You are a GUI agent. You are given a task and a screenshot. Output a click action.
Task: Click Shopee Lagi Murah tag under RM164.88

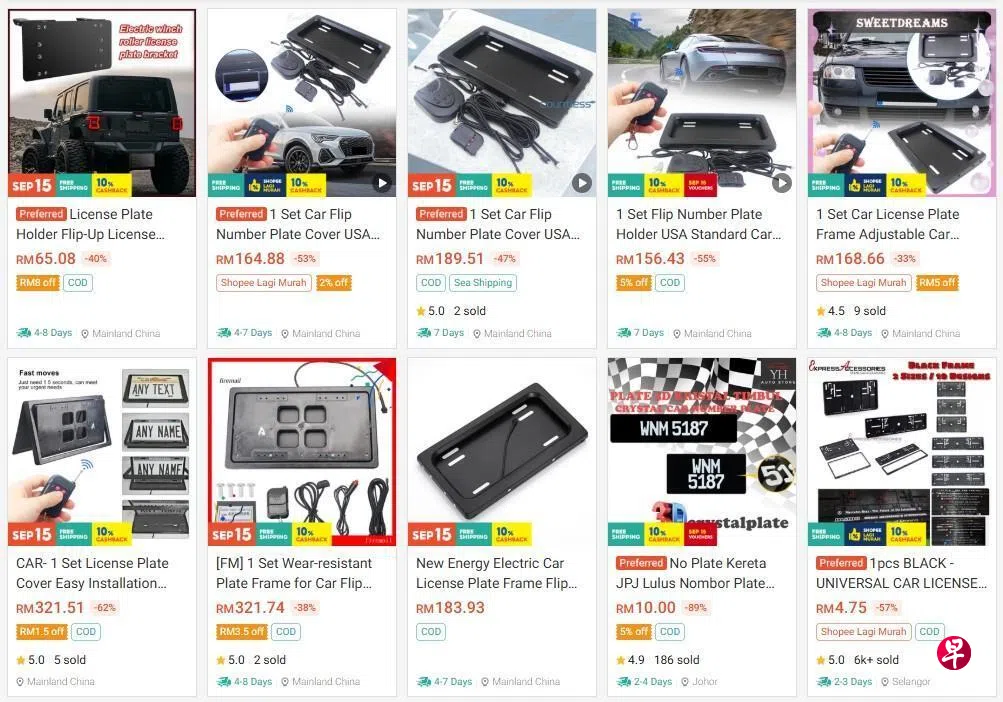(x=264, y=283)
